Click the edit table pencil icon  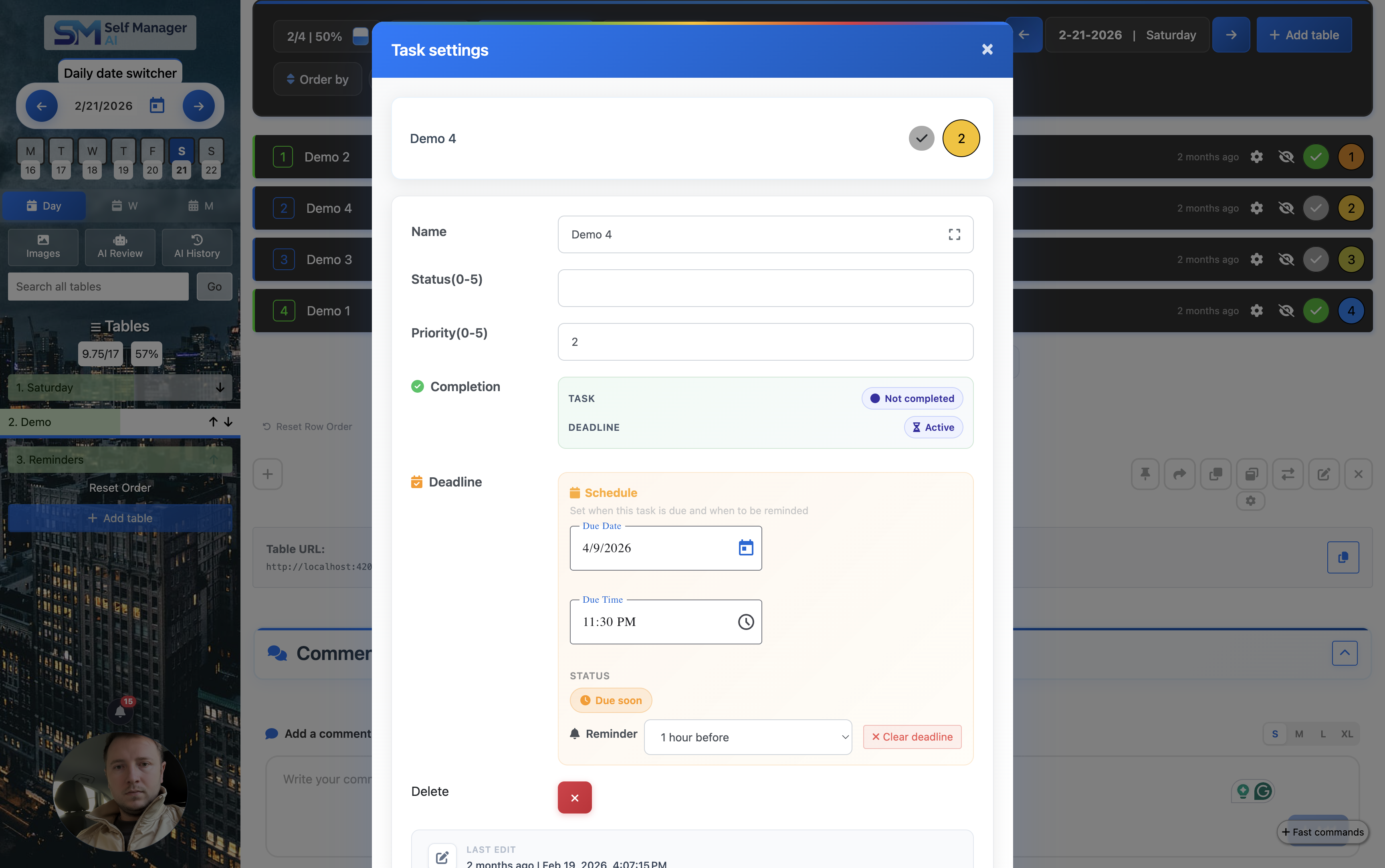pyautogui.click(x=1324, y=474)
